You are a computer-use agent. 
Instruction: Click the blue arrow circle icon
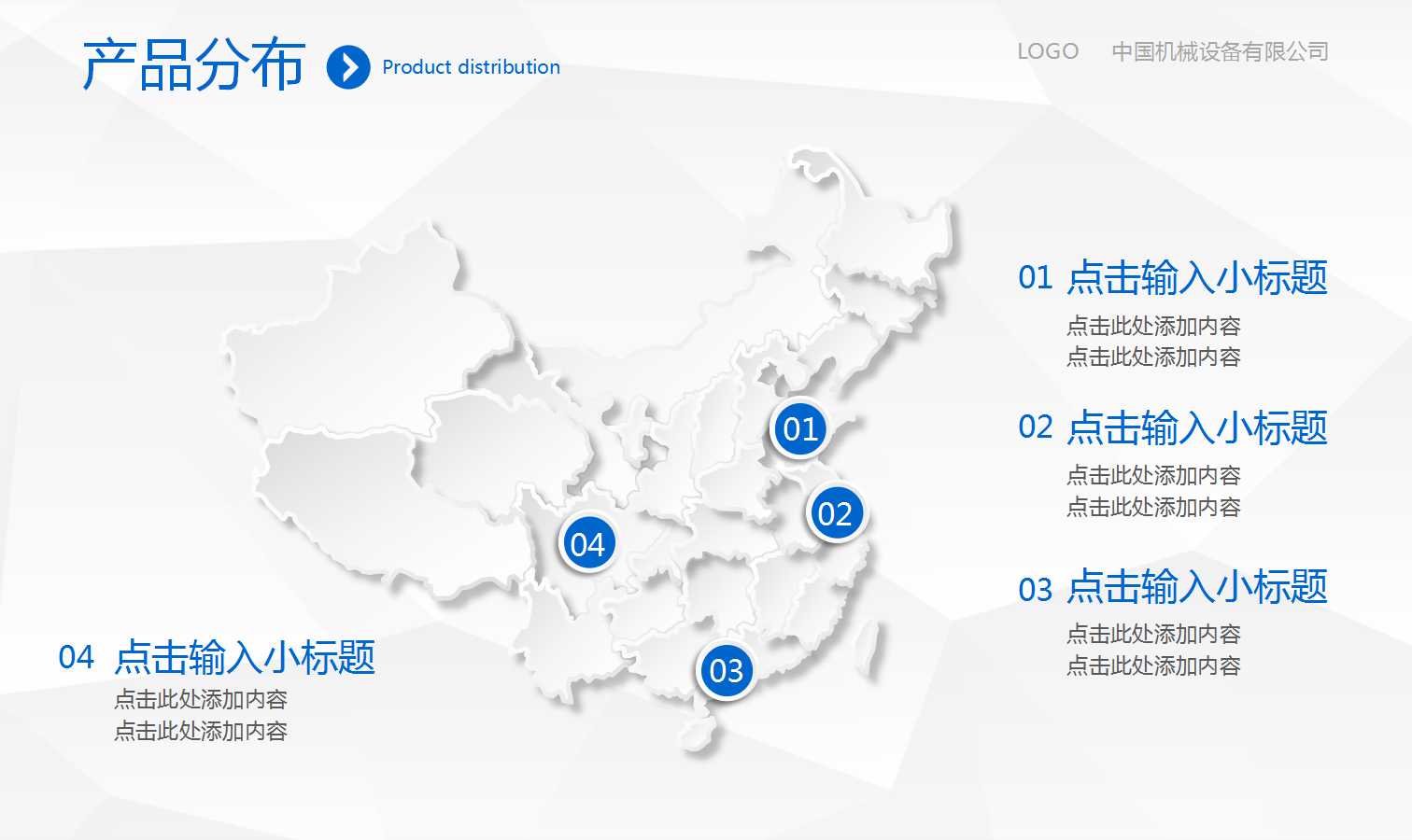(348, 67)
